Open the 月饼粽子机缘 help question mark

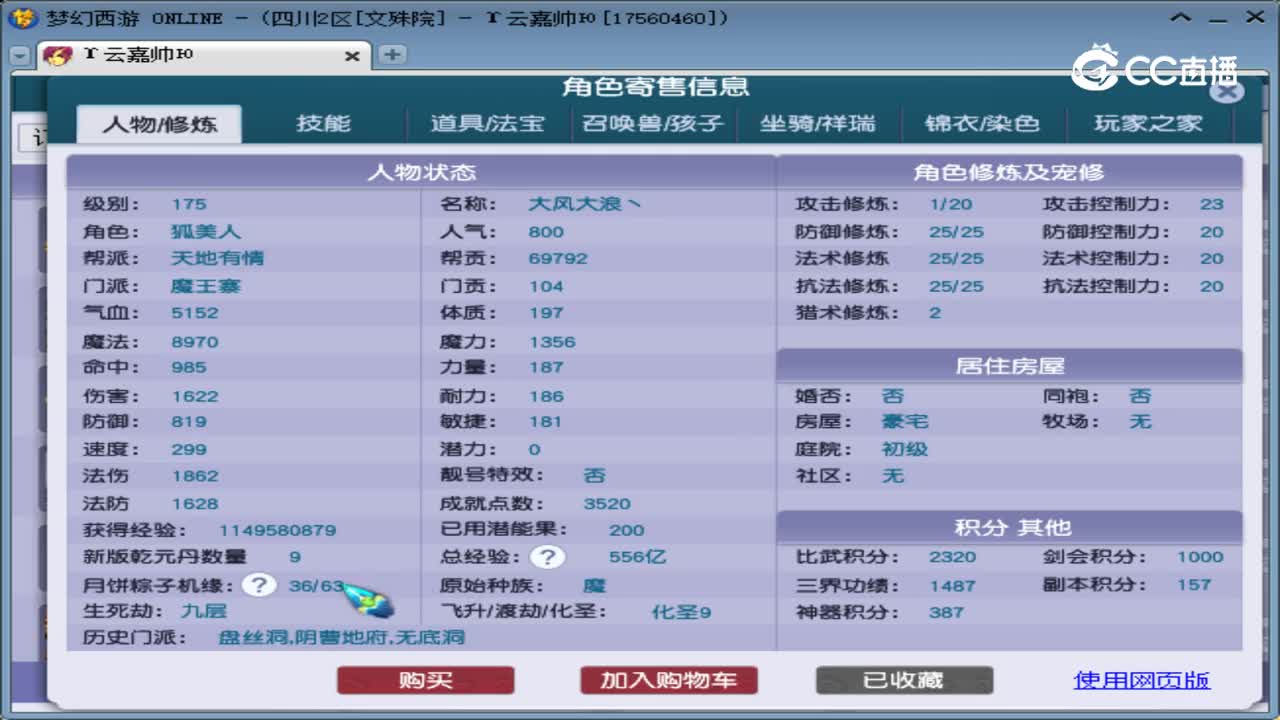pyautogui.click(x=259, y=585)
